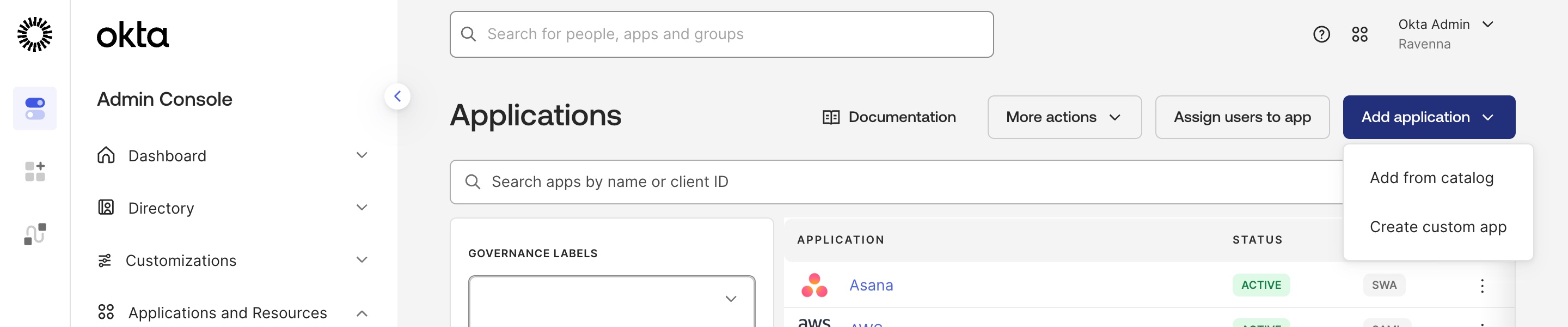Viewport: 1568px width, 327px height.
Task: Collapse Applications and Resources chevron
Action: (362, 313)
